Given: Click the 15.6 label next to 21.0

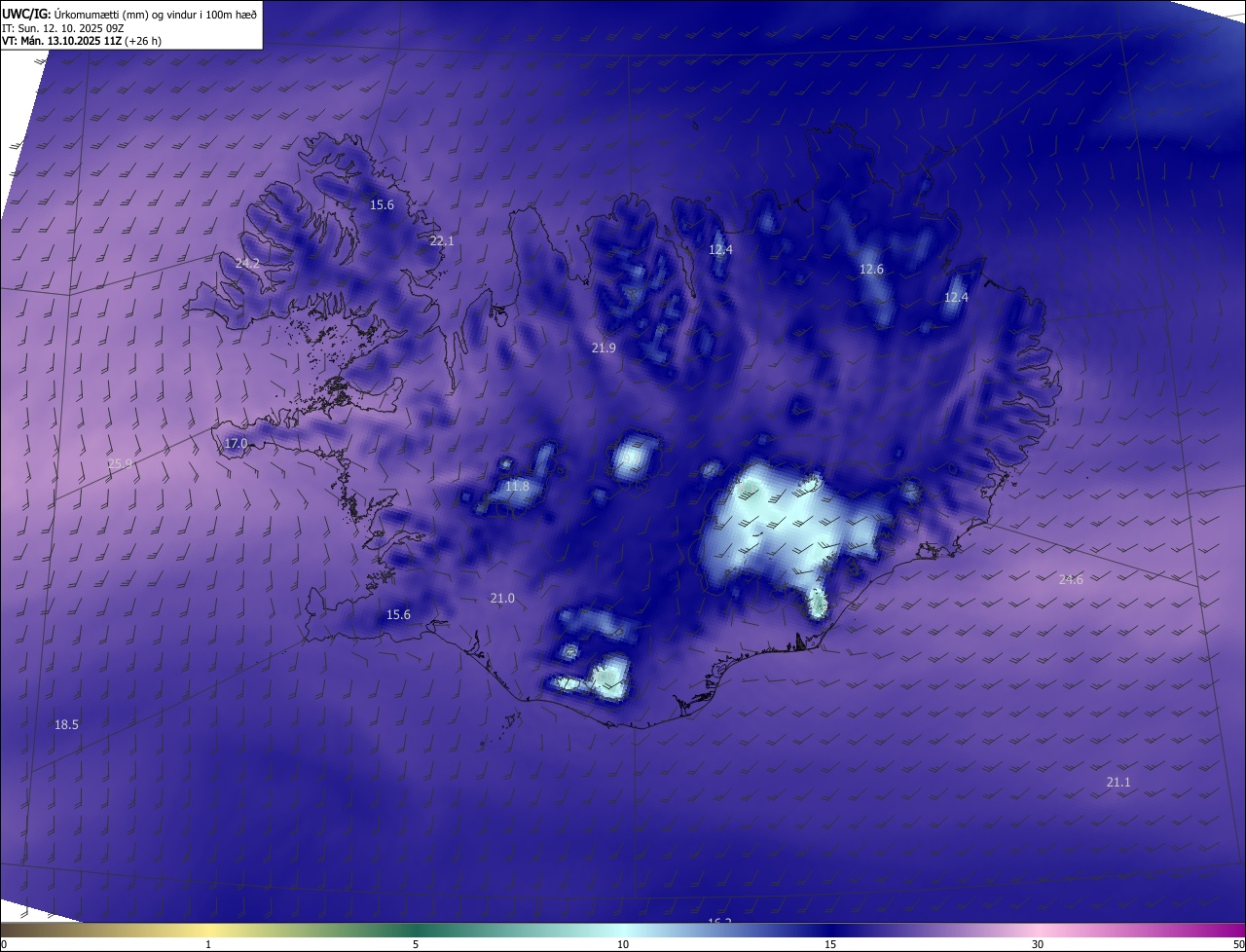Looking at the screenshot, I should (398, 615).
